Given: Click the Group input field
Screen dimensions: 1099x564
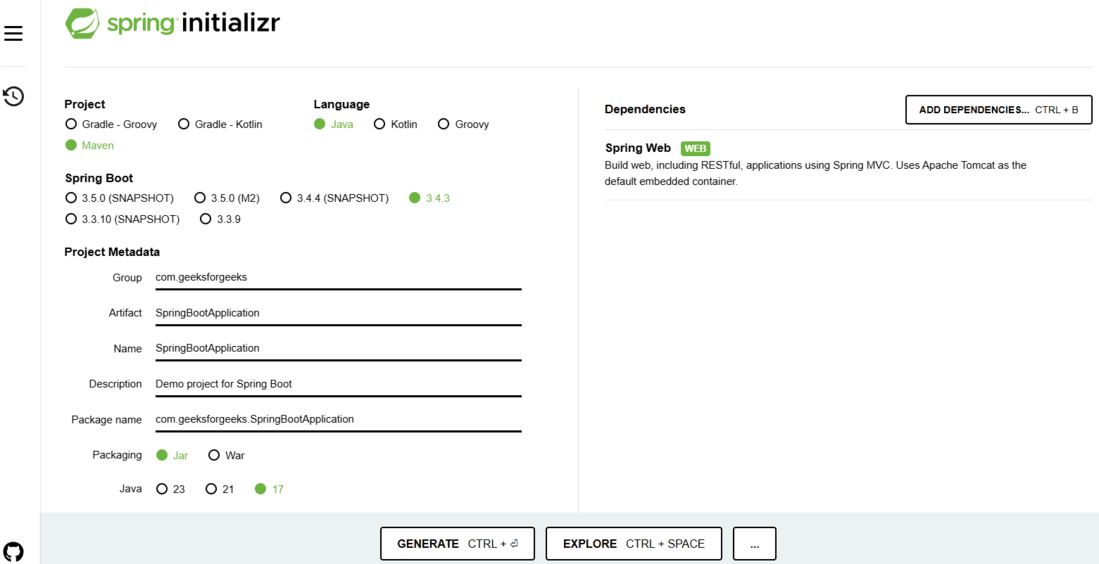Looking at the screenshot, I should [x=337, y=277].
